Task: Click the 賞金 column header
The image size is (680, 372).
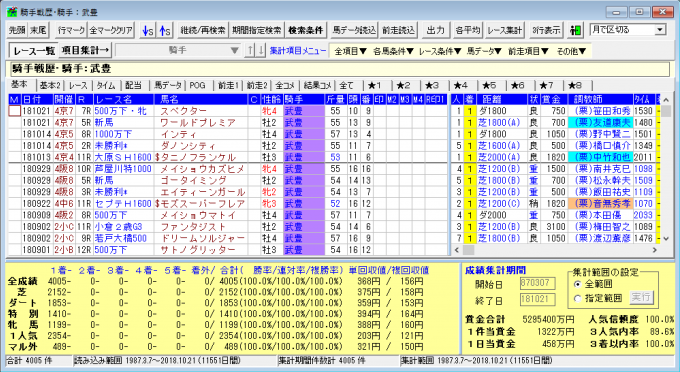Action: [553, 100]
